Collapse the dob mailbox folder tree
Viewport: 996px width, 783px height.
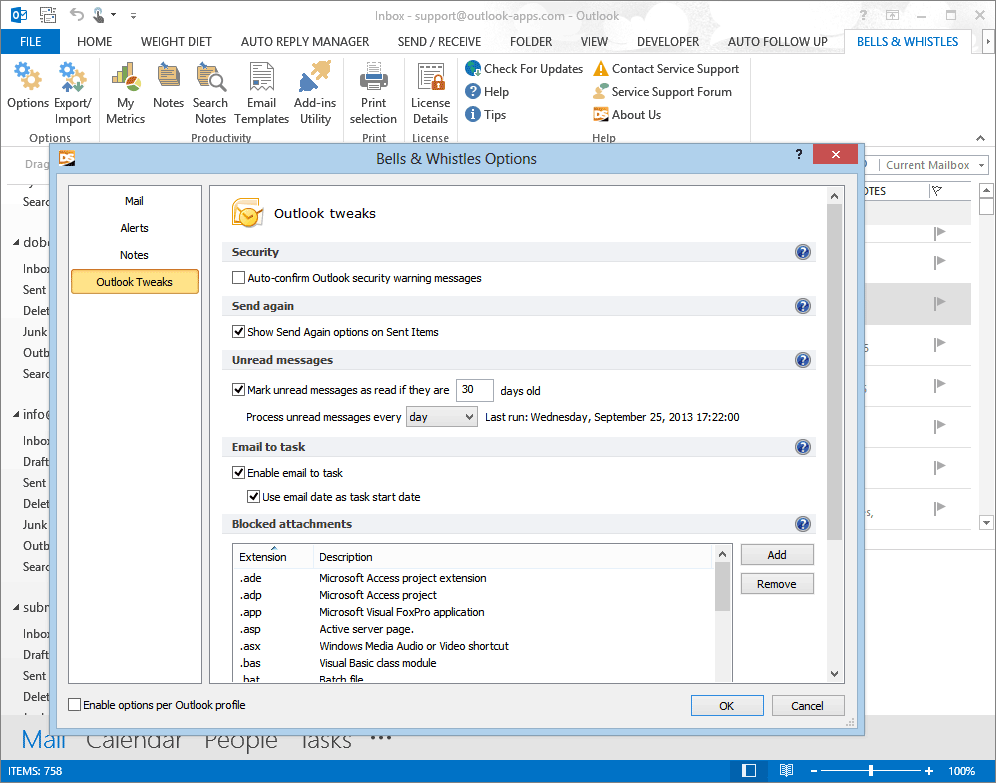16,243
